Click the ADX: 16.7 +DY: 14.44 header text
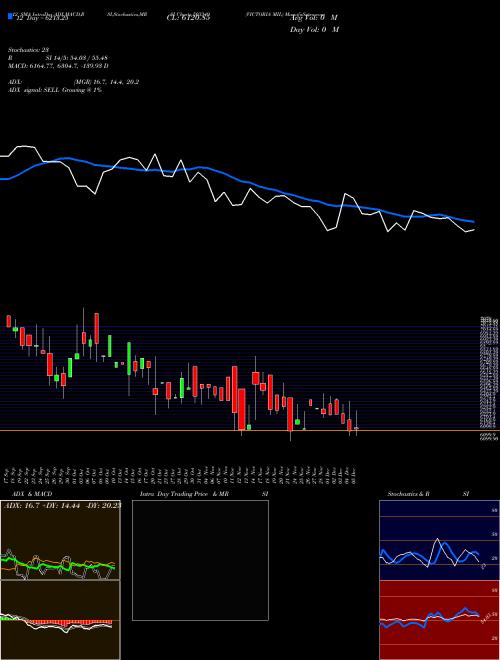The height and width of the screenshot is (660, 500). point(62,505)
